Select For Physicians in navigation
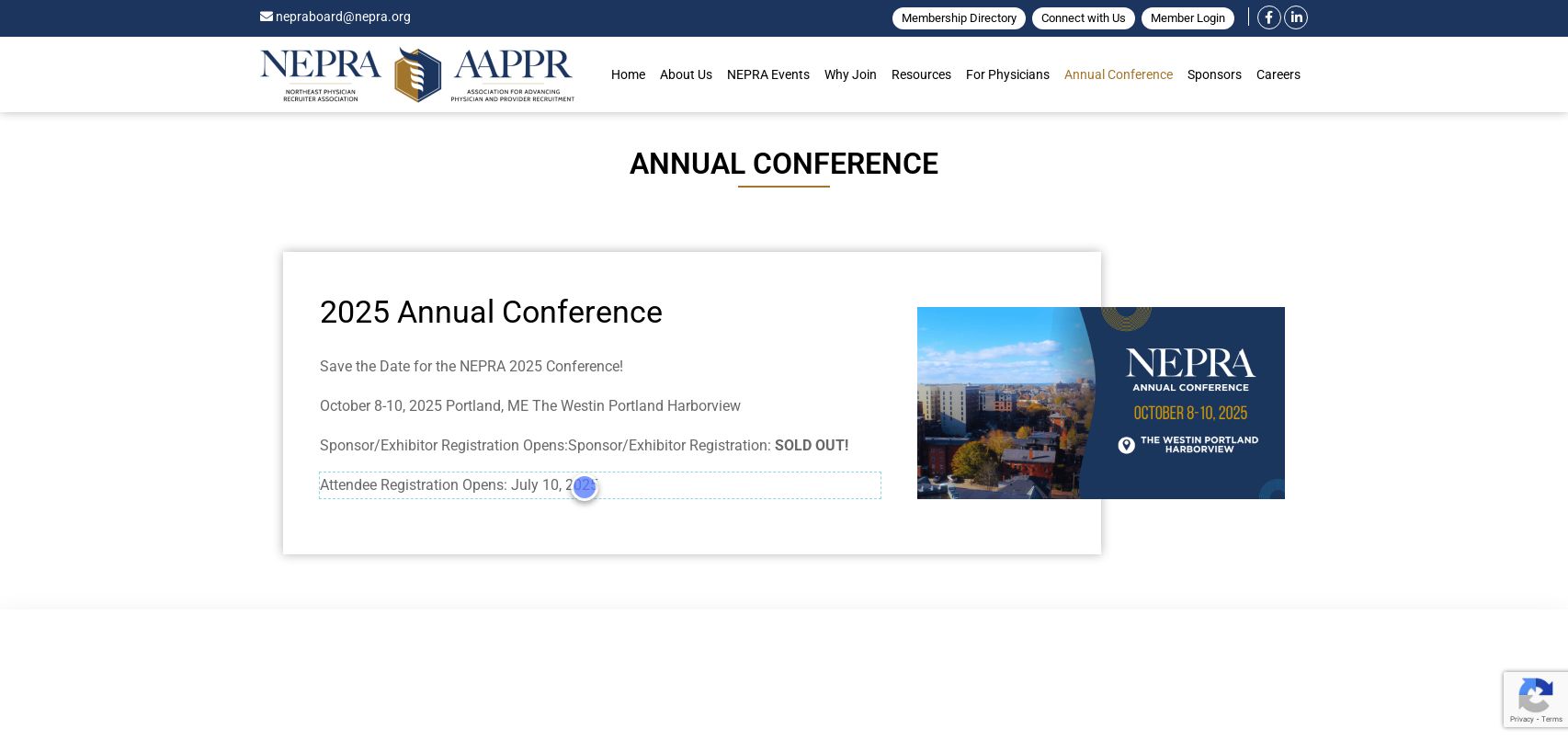1568x740 pixels. pyautogui.click(x=1007, y=74)
